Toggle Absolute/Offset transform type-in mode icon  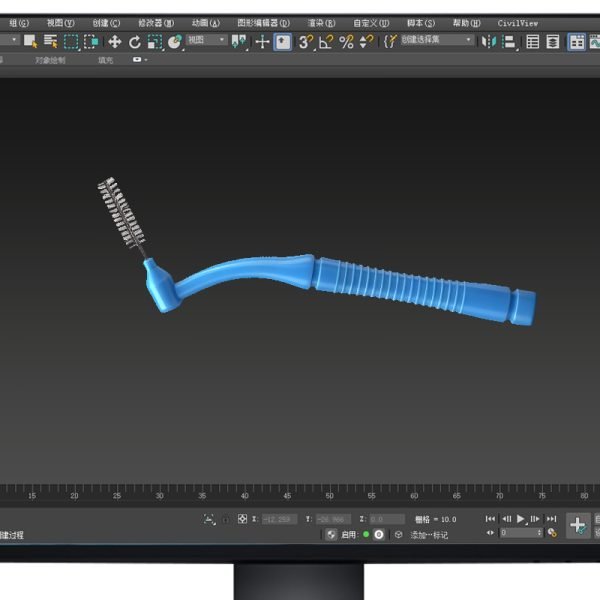[x=242, y=519]
